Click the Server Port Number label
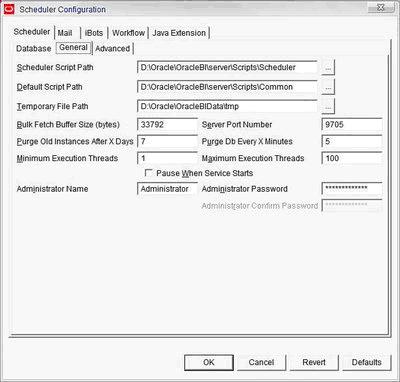The width and height of the screenshot is (400, 382). pyautogui.click(x=237, y=125)
